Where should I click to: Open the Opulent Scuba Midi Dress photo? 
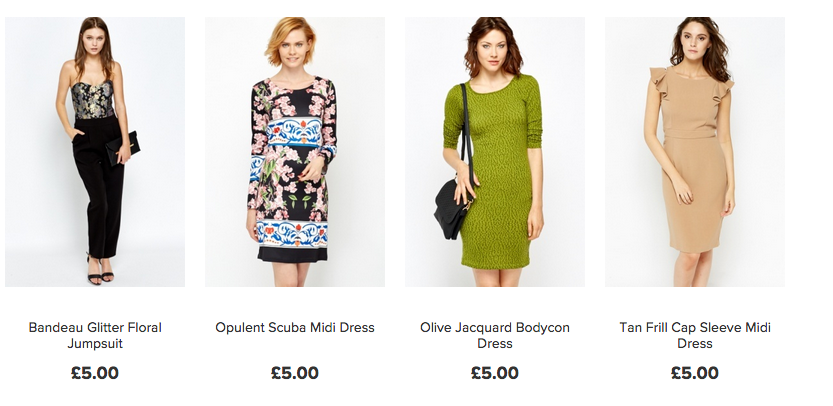[295, 152]
